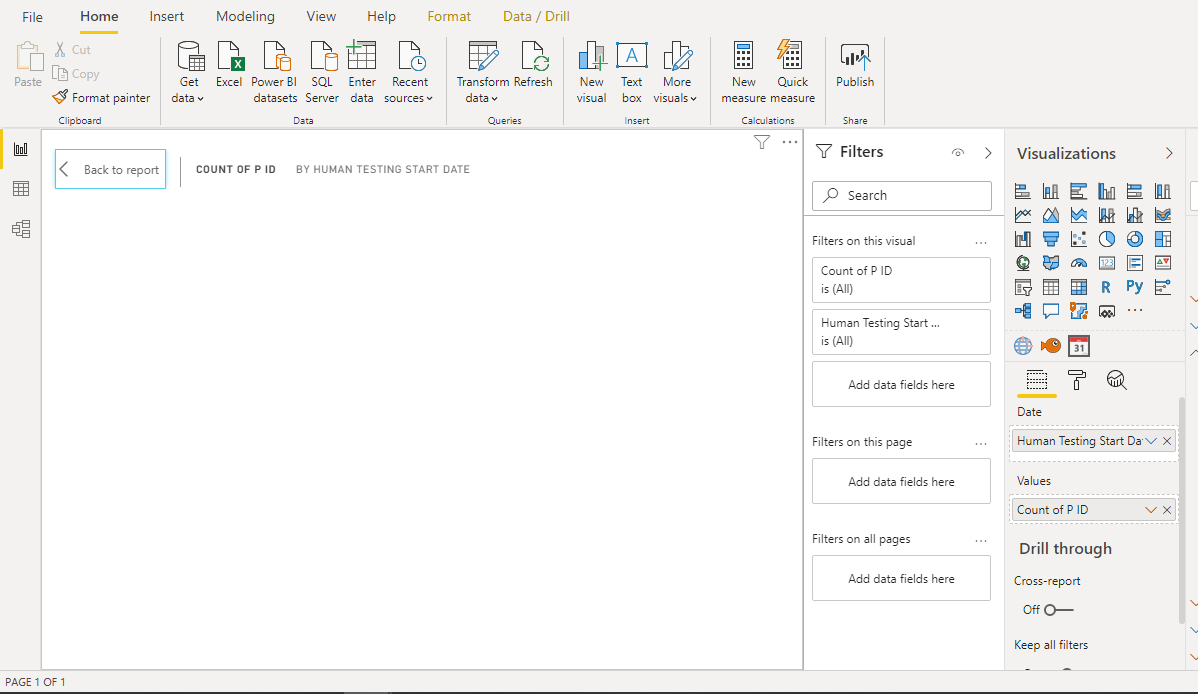Image resolution: width=1198 pixels, height=694 pixels.
Task: Expand the Human Testing Start Date field chevron
Action: click(x=1151, y=441)
